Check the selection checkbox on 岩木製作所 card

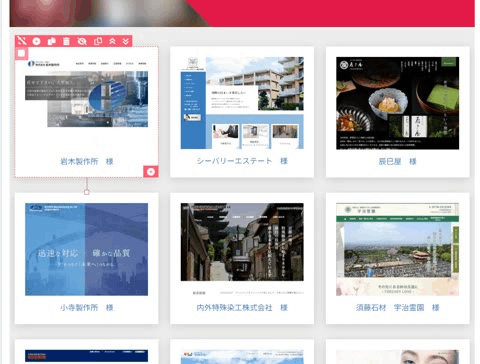coord(22,53)
